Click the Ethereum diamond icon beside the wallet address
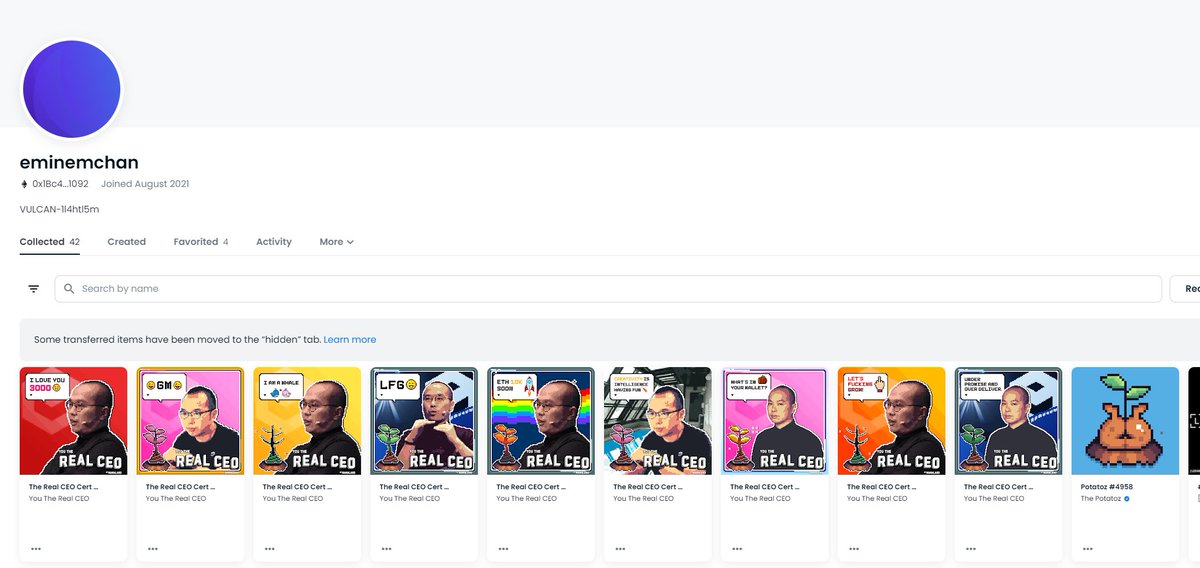This screenshot has width=1200, height=568. [x=24, y=184]
